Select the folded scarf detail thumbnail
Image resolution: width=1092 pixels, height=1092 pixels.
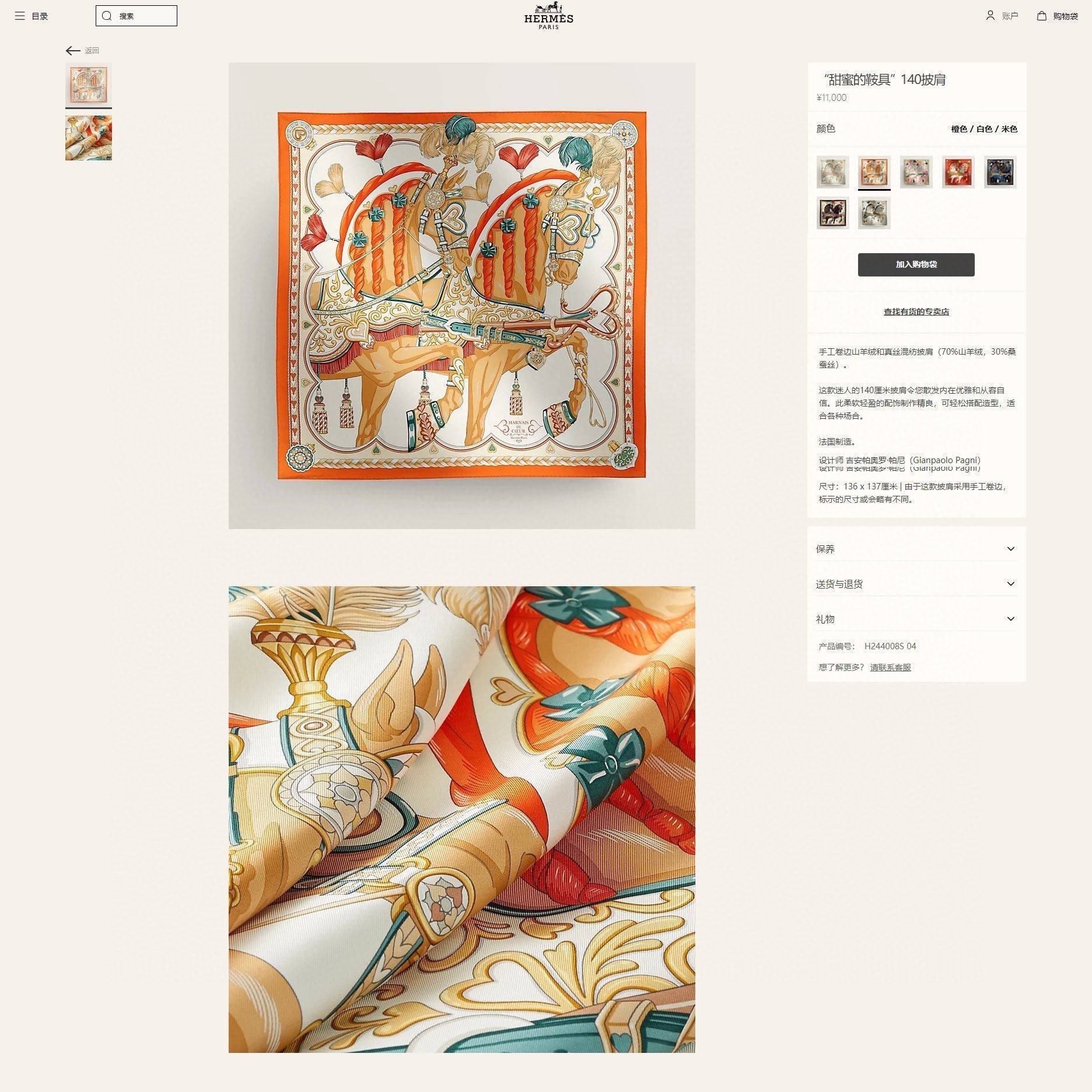pyautogui.click(x=89, y=138)
